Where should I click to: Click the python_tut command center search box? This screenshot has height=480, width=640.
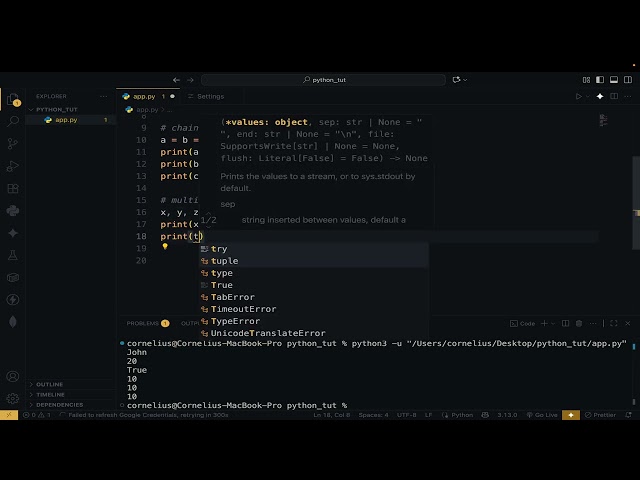(323, 80)
